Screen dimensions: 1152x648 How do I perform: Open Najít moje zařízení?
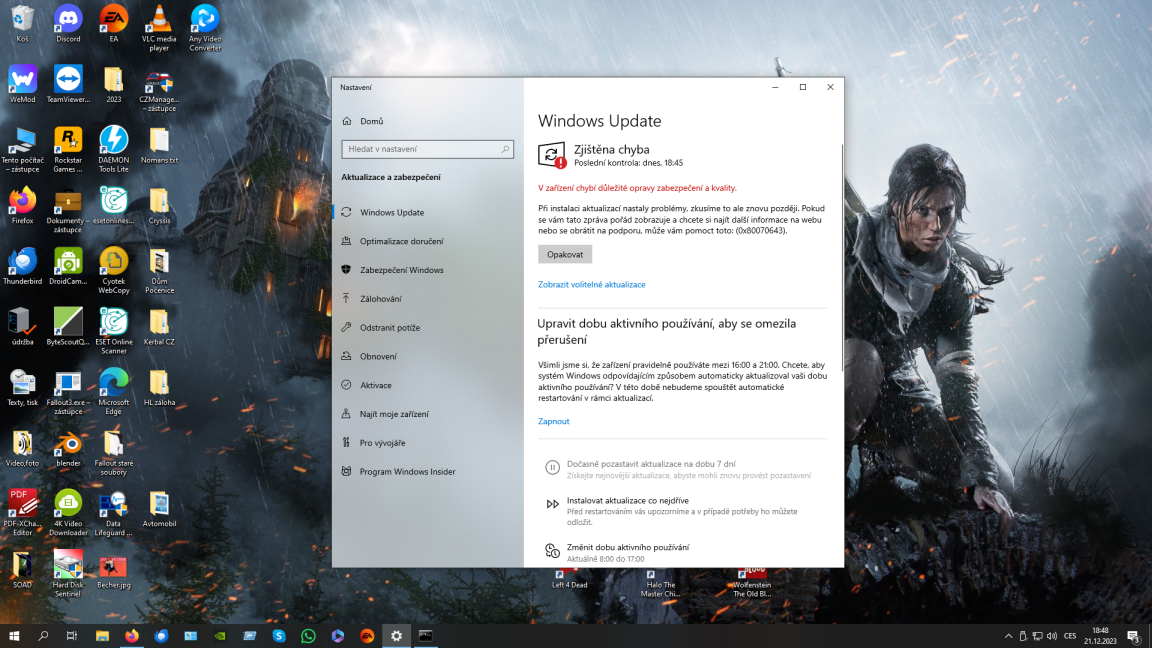point(394,414)
